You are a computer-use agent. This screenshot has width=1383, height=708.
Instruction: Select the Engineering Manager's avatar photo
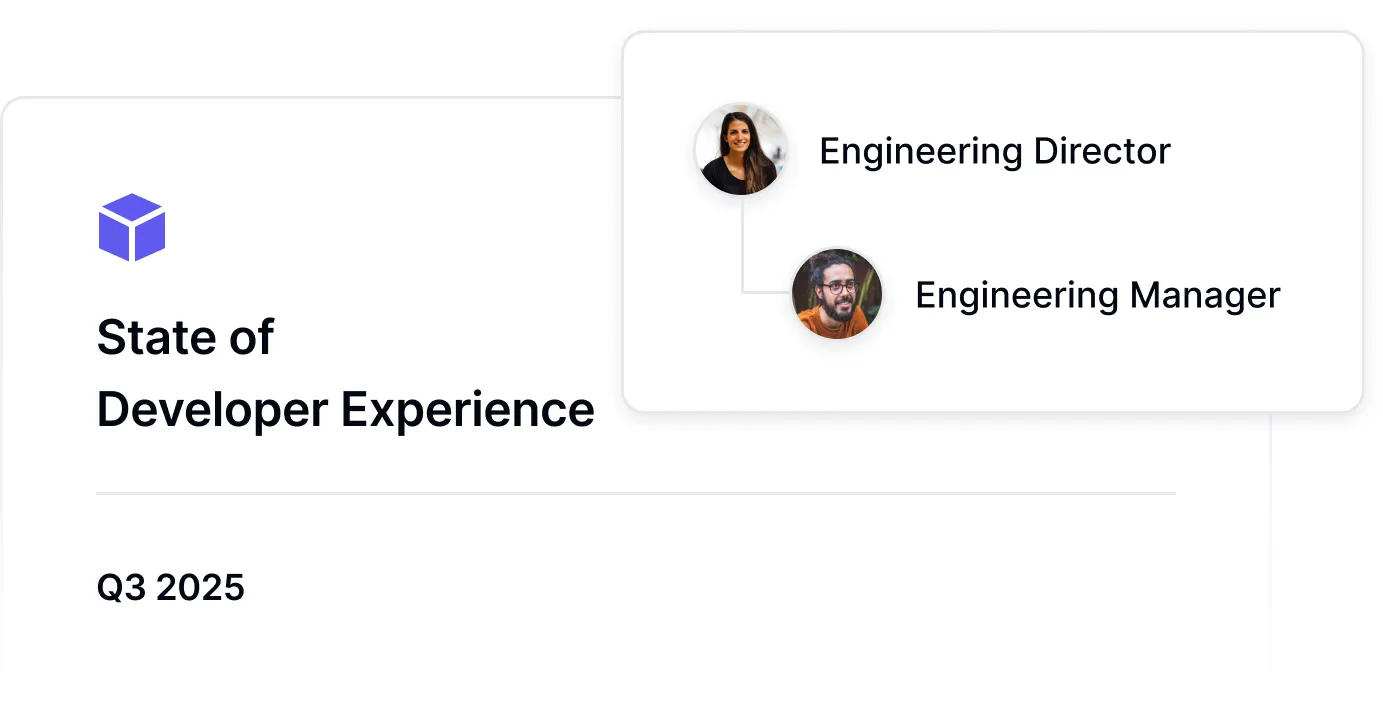coord(837,294)
